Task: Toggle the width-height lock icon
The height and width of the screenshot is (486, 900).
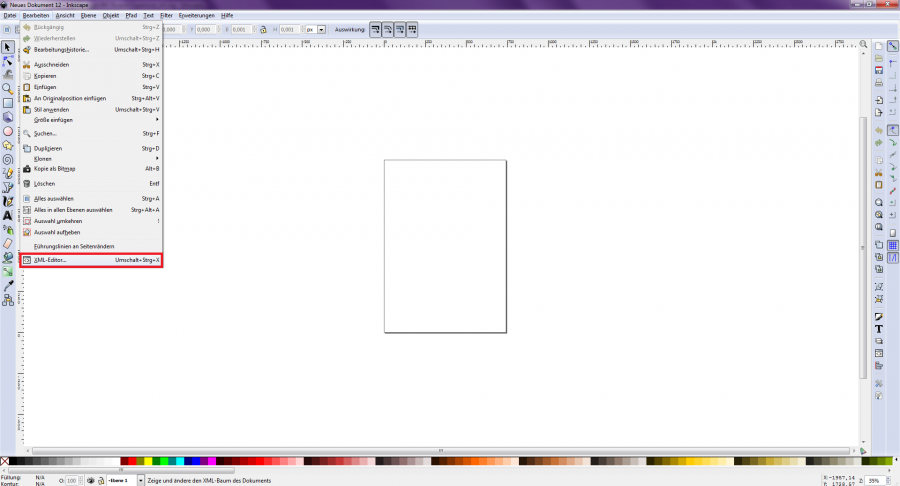Action: tap(263, 30)
